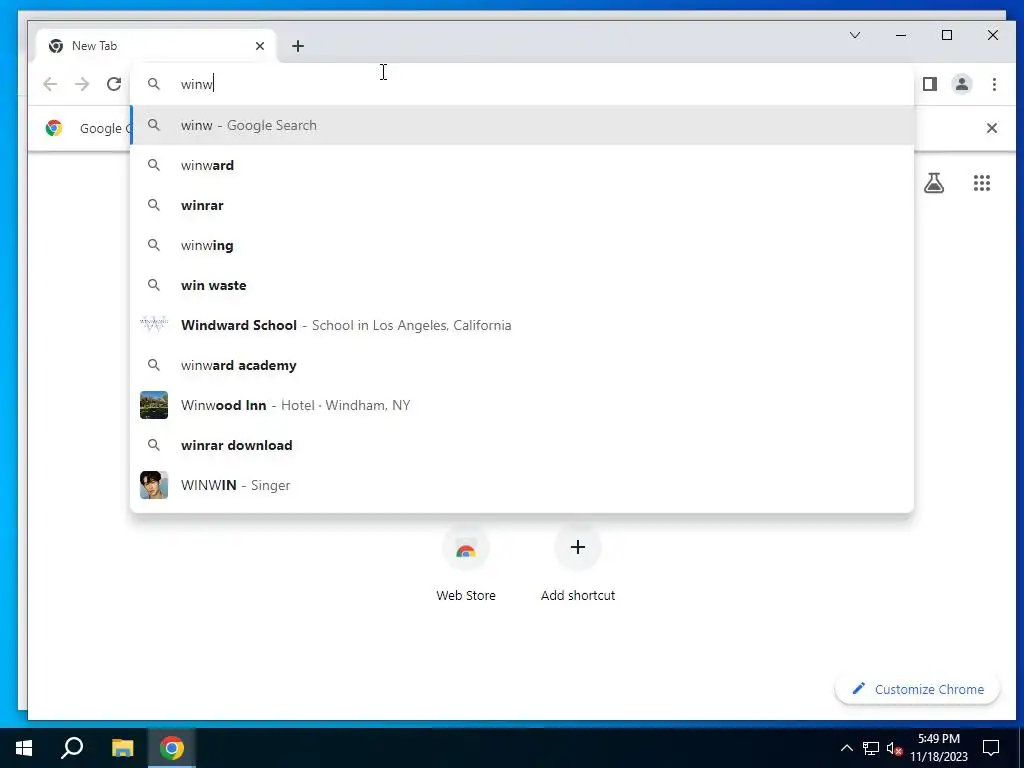Click the Customize Chrome button

tap(918, 689)
